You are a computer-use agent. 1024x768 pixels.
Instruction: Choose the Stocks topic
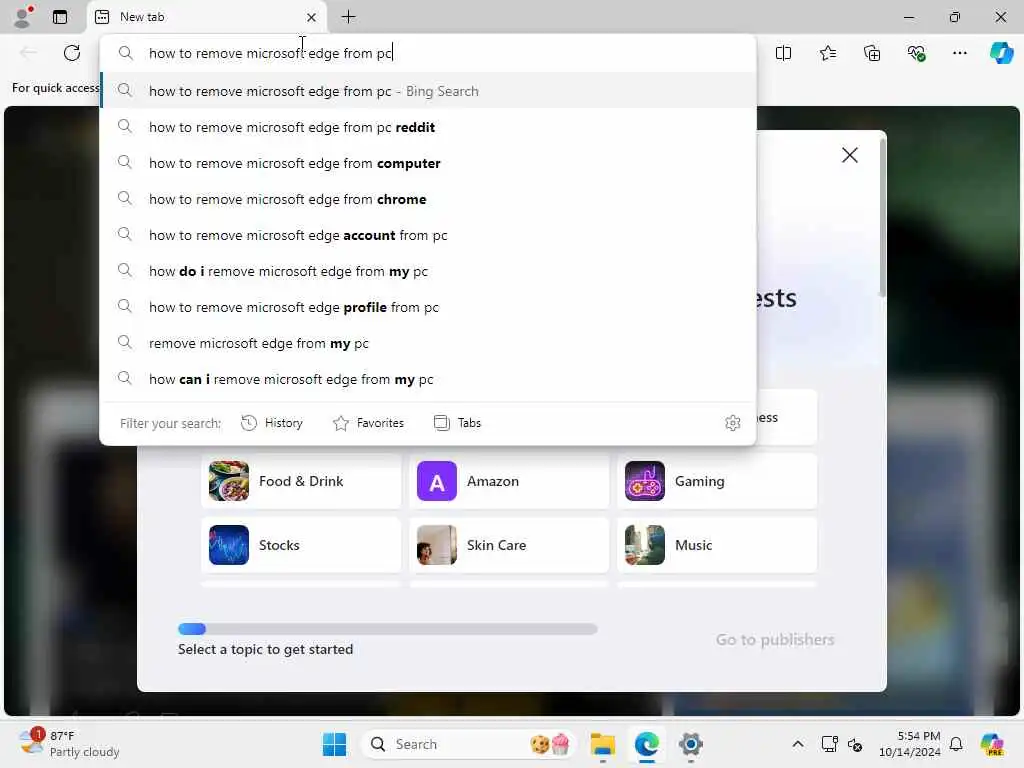301,545
